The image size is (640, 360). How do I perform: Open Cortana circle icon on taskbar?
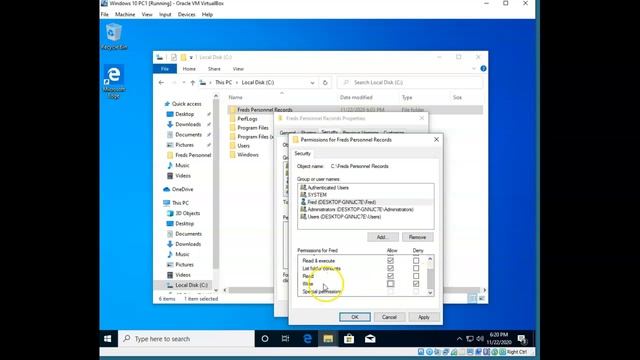(265, 339)
